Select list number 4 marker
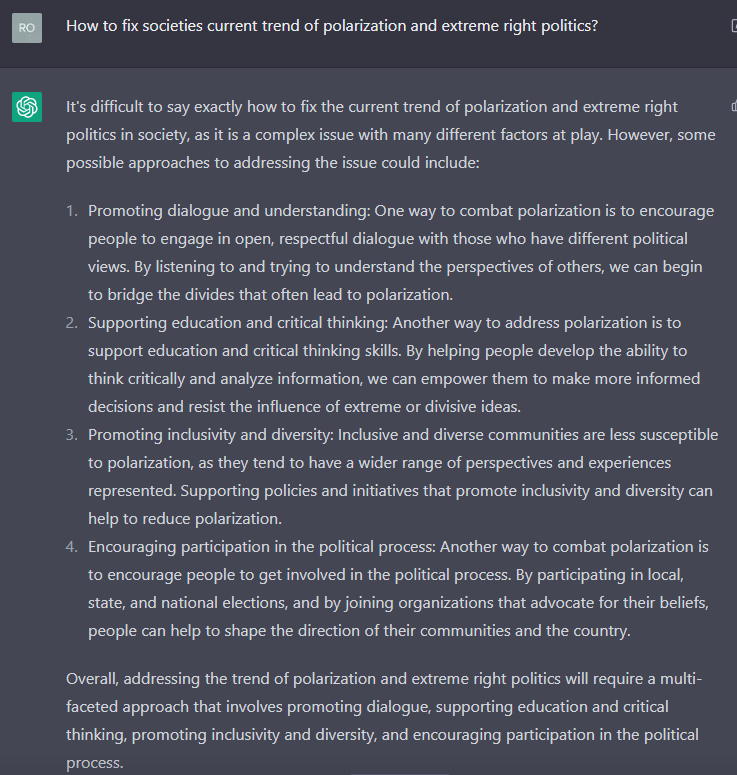The image size is (737, 775). click(x=72, y=547)
